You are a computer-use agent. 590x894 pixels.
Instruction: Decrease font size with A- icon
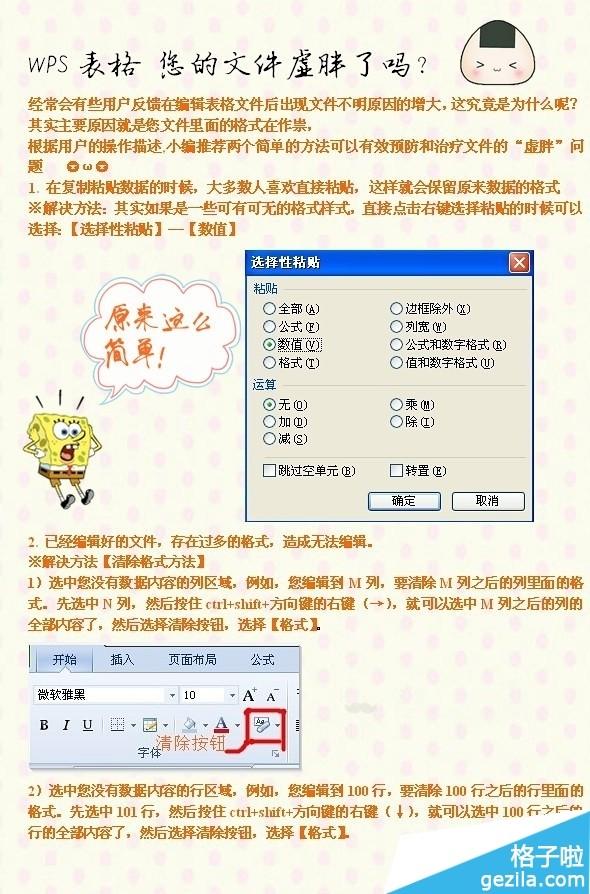[272, 695]
